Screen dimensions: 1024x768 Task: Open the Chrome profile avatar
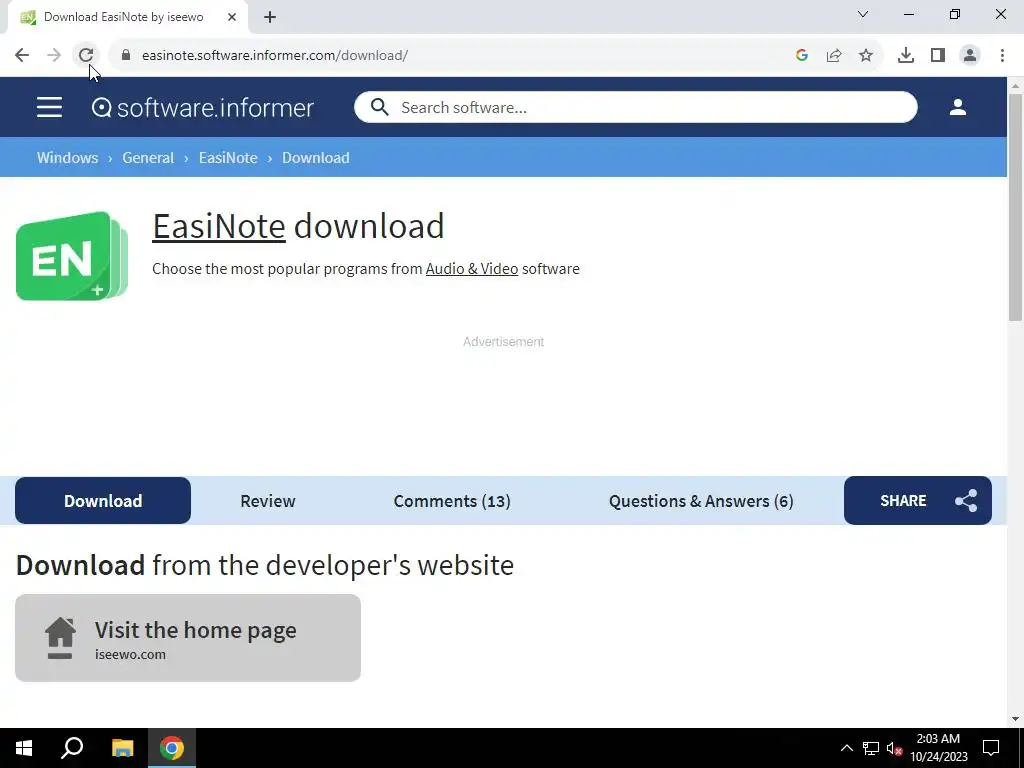point(970,56)
